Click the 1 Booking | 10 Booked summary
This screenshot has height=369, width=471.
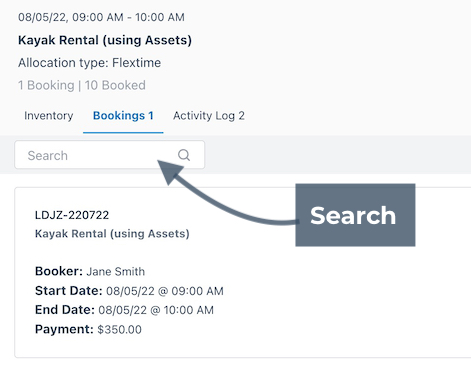tap(82, 85)
